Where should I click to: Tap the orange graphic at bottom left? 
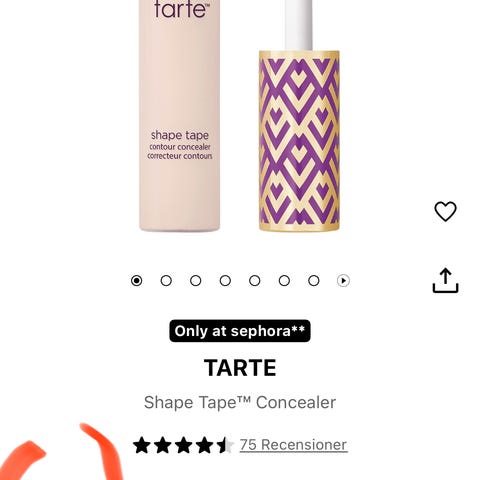[x=62, y=452]
